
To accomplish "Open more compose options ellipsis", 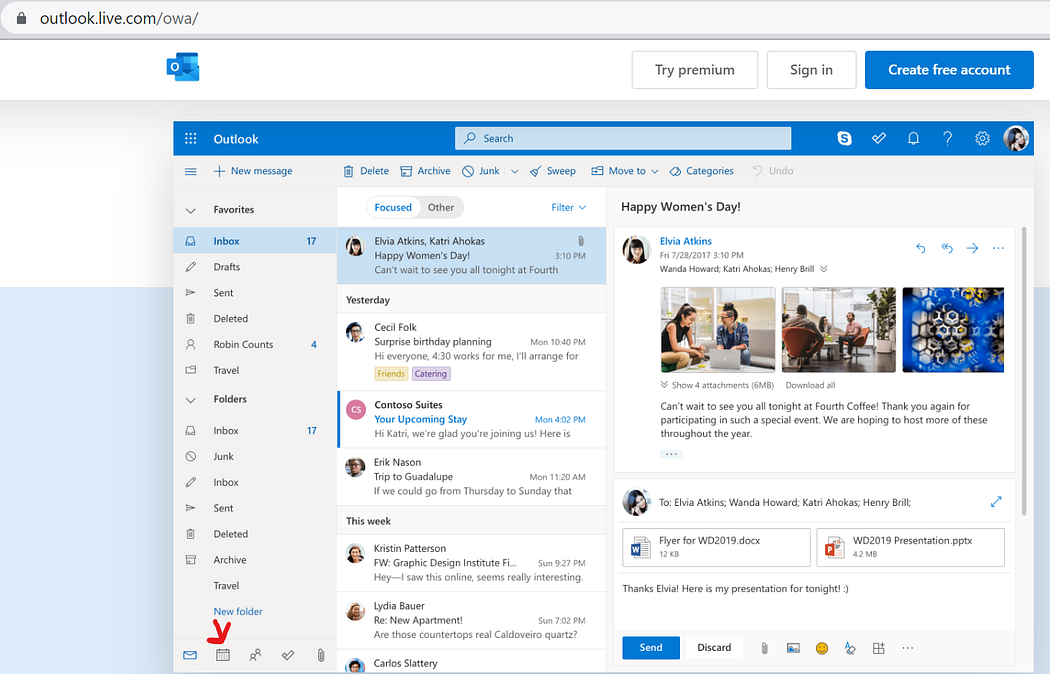I will (907, 648).
